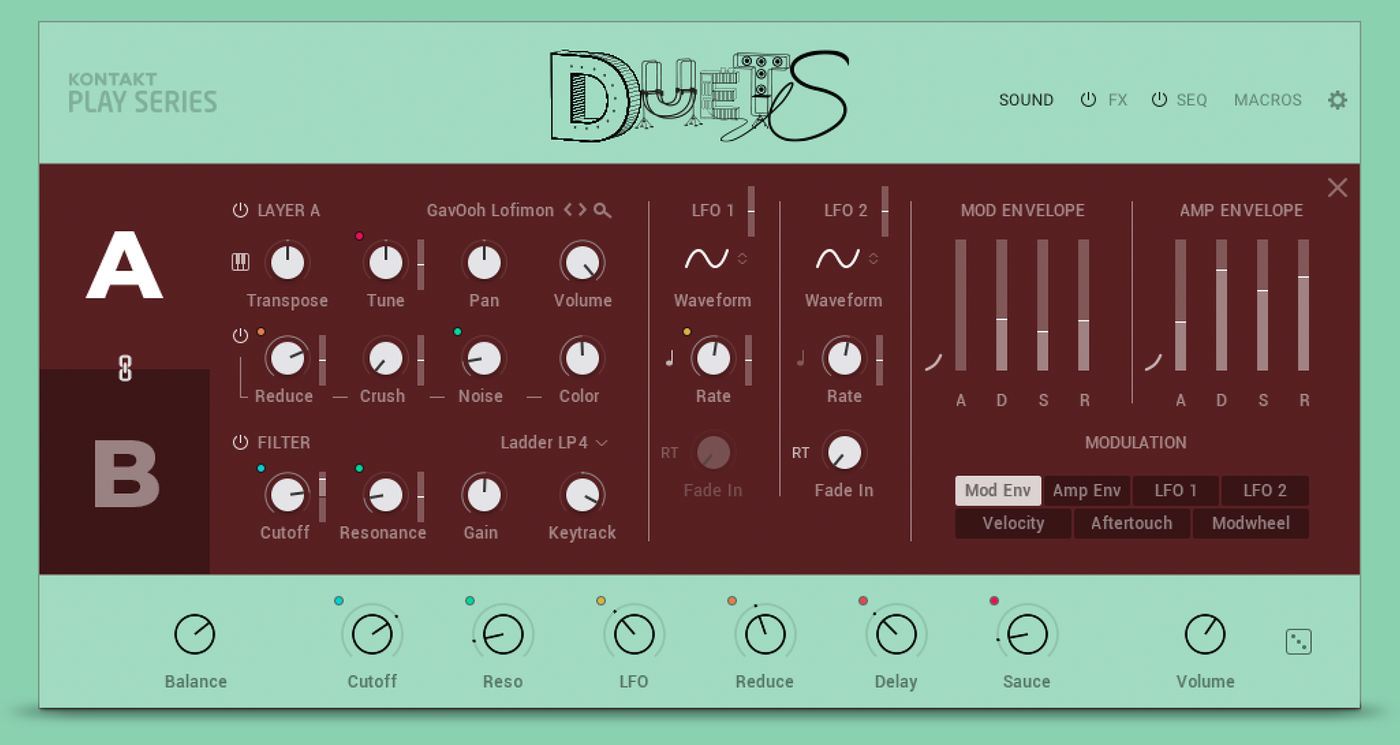Toggle the FX power icon

pyautogui.click(x=1088, y=100)
